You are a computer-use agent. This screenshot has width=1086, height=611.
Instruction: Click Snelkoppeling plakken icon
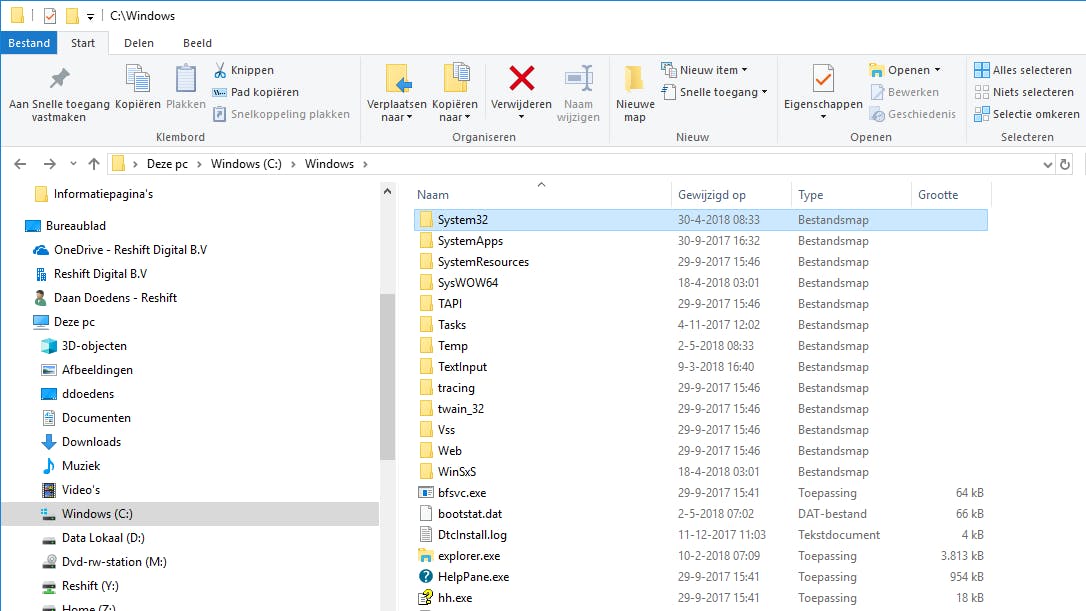click(x=220, y=114)
